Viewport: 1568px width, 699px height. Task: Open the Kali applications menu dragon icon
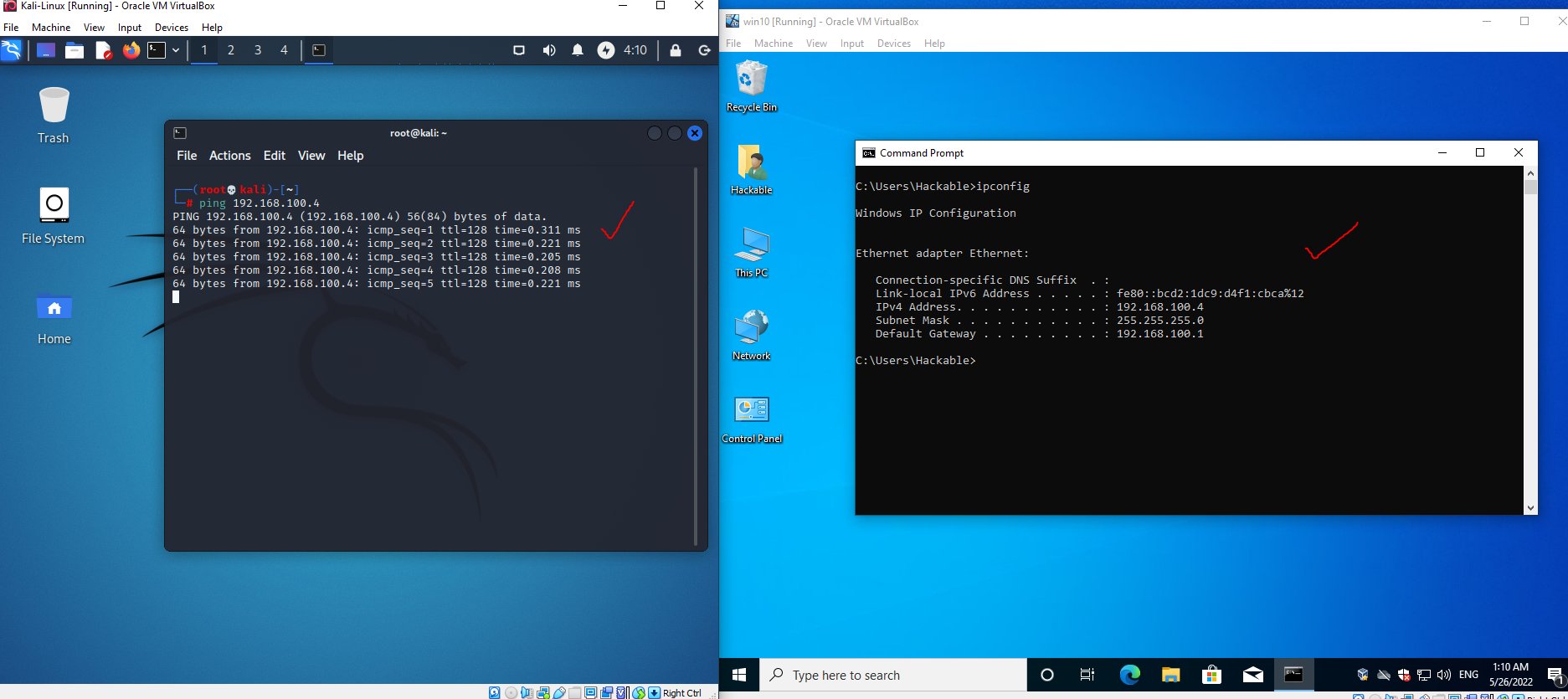(x=11, y=50)
